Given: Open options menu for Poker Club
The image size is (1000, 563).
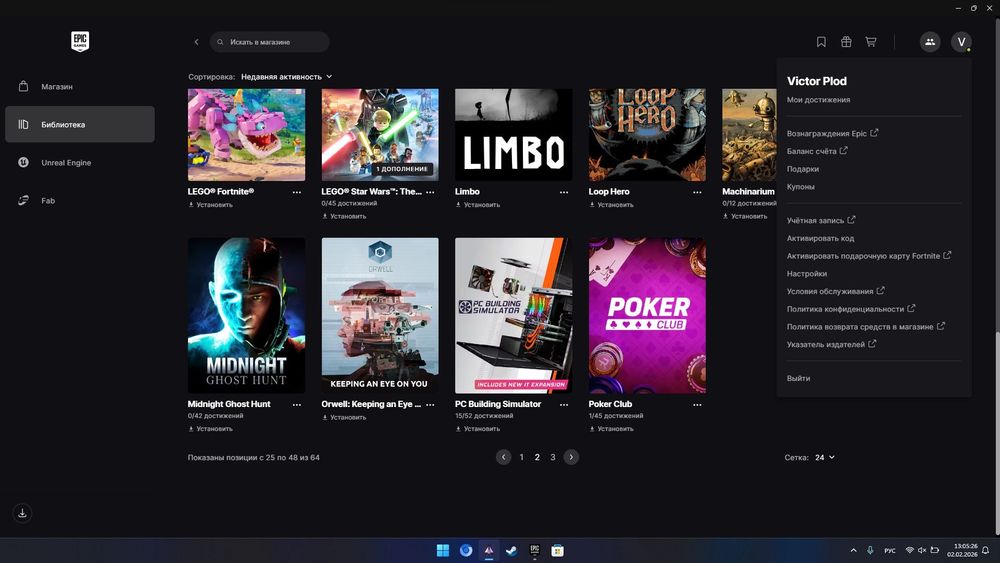Looking at the screenshot, I should (x=697, y=404).
